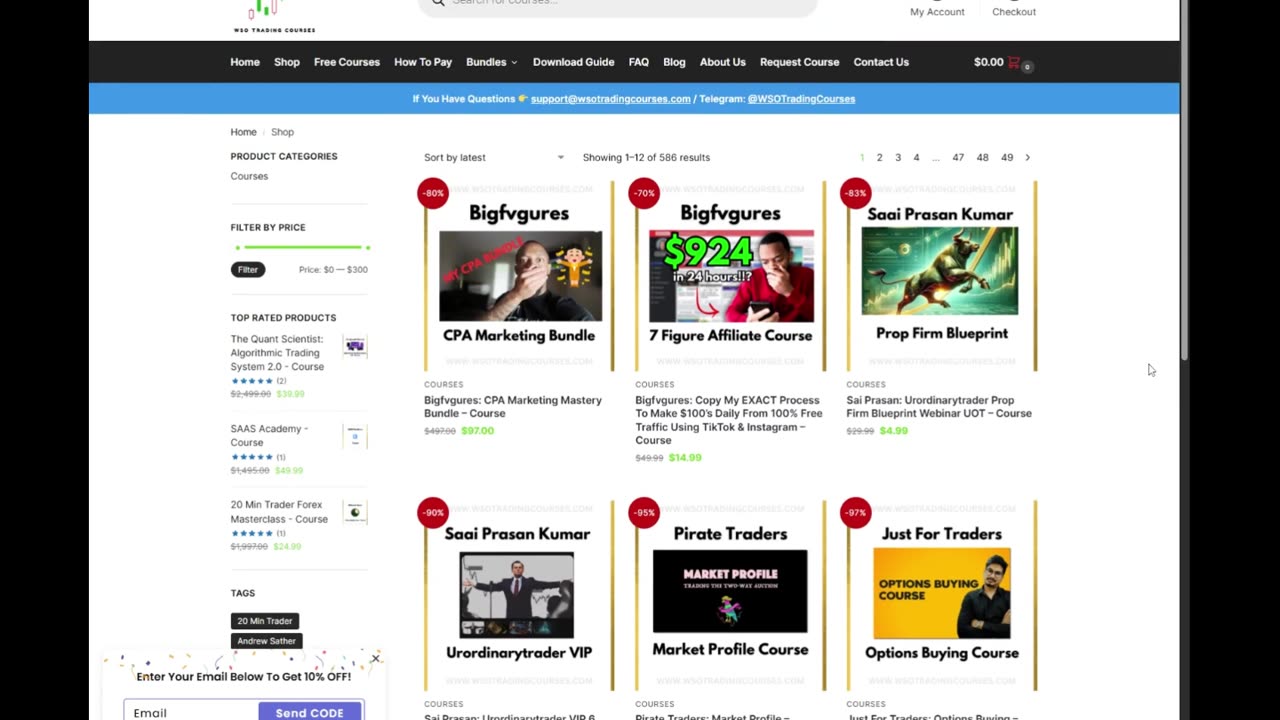Open Shop in navigation bar
The image size is (1280, 720).
click(x=287, y=62)
